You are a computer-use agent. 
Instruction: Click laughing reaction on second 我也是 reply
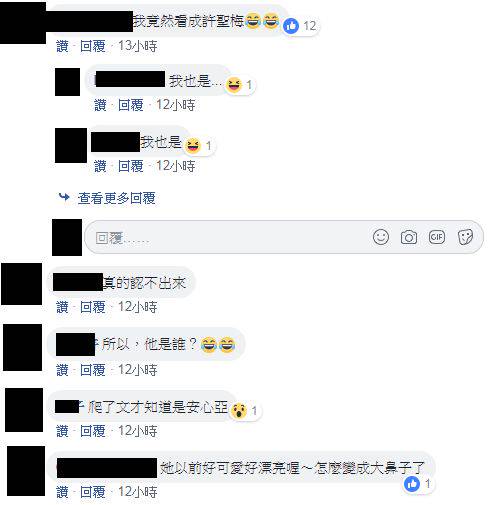click(198, 146)
